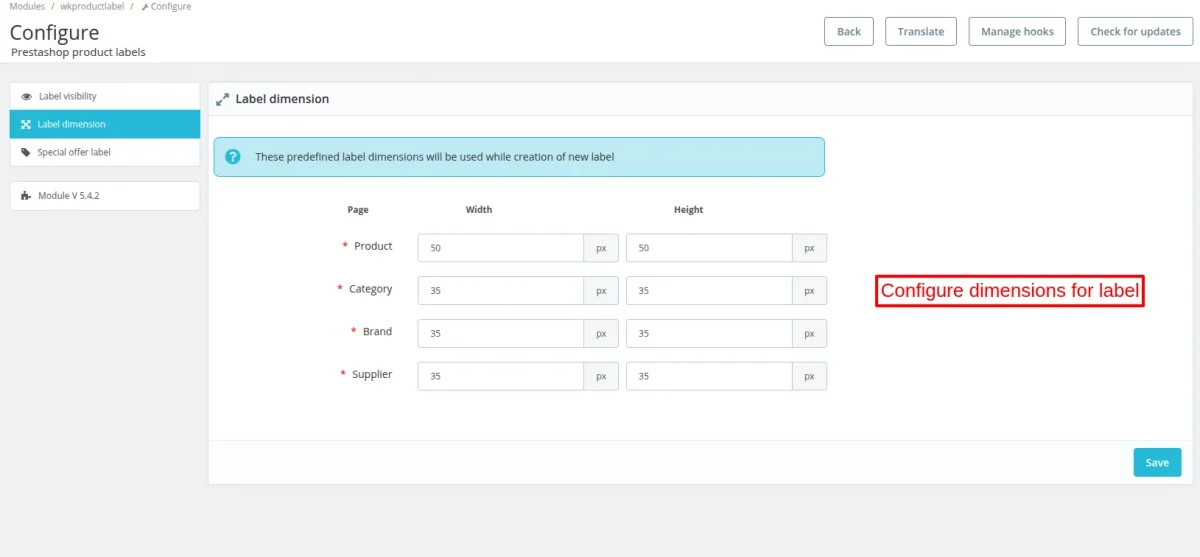
Task: Click the Configure page heading
Action: [x=54, y=32]
